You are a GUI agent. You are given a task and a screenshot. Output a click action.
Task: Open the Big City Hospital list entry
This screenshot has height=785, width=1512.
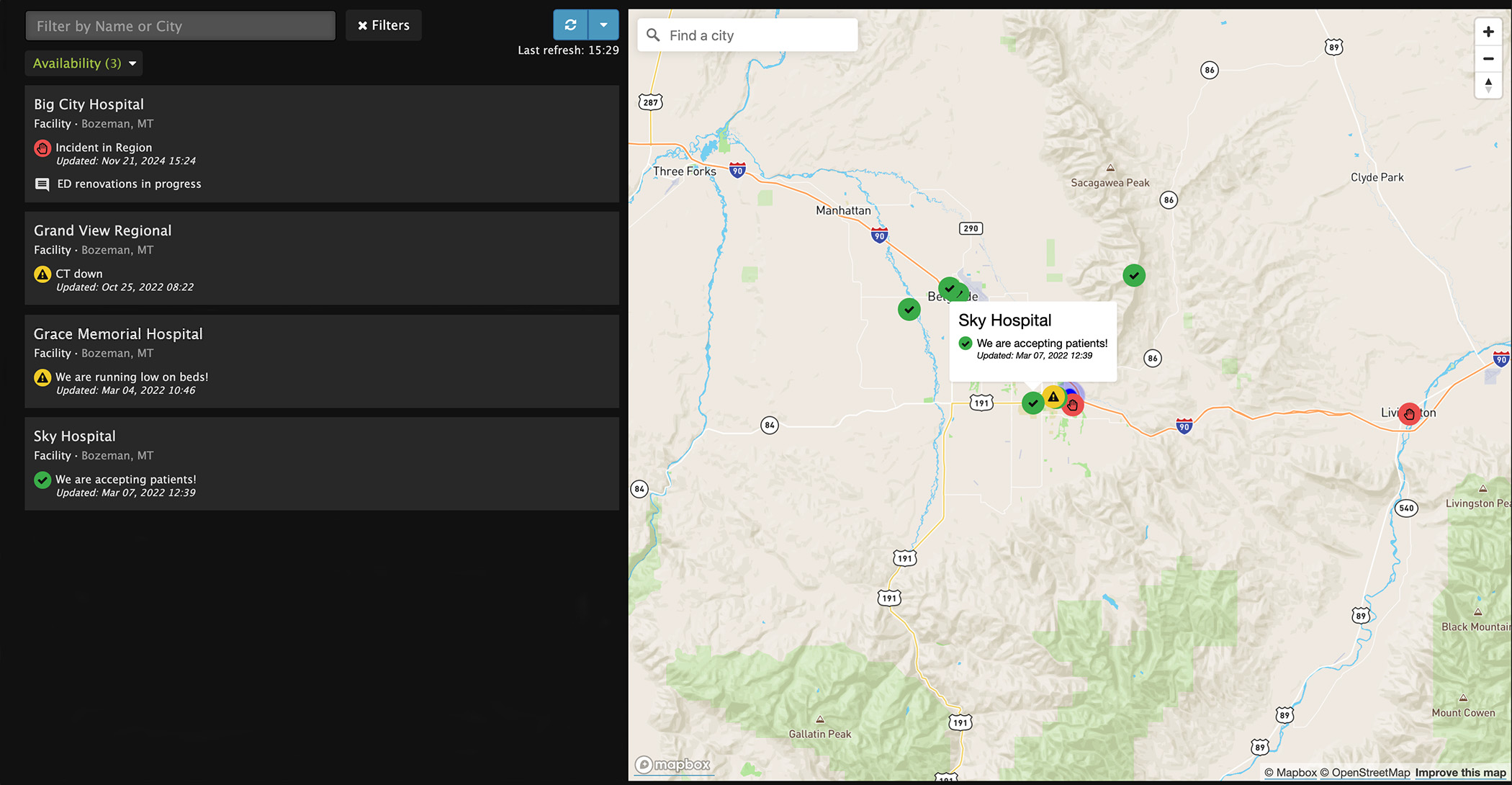(321, 143)
